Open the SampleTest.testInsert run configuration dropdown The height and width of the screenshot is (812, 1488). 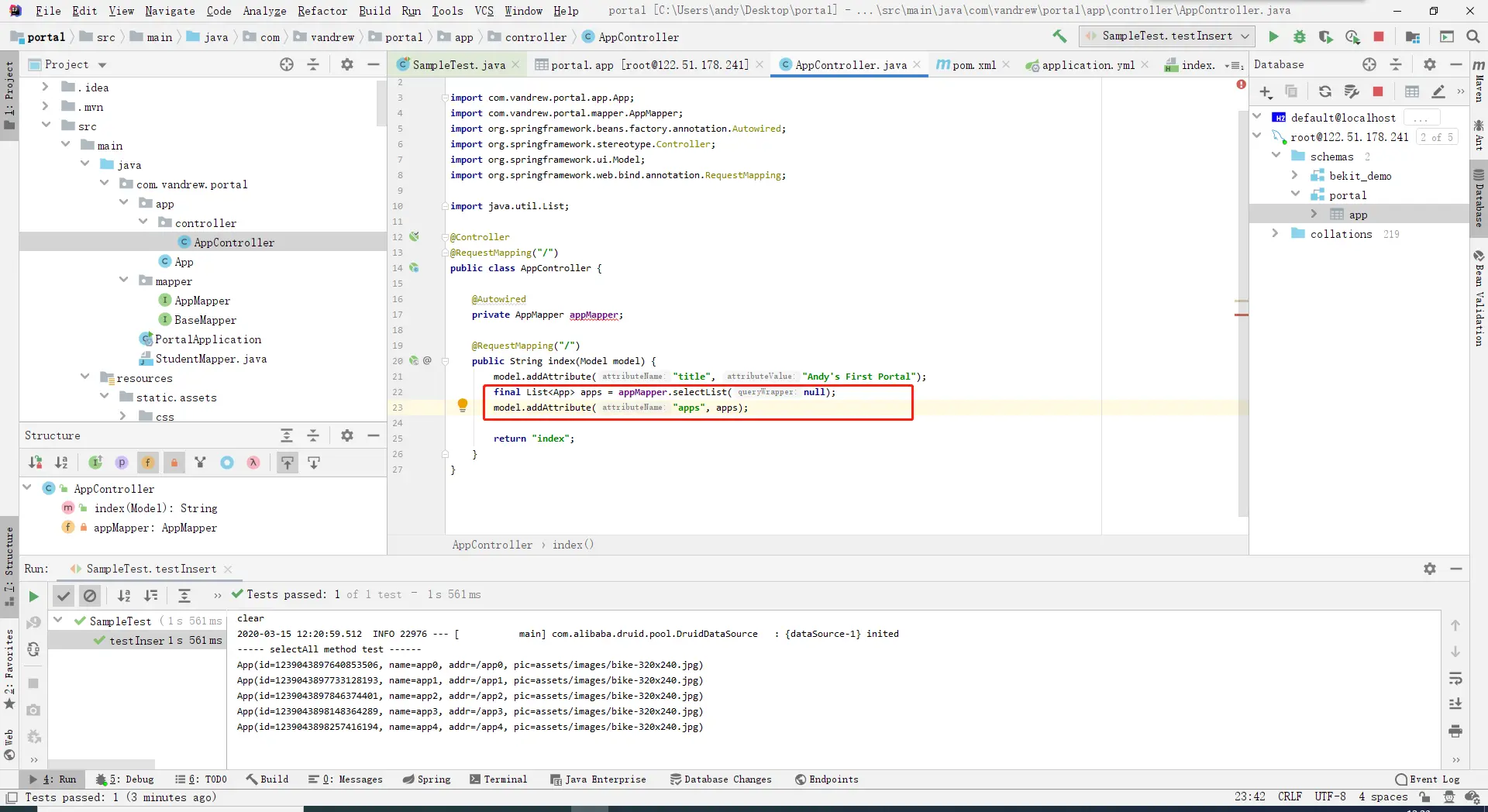(1244, 36)
